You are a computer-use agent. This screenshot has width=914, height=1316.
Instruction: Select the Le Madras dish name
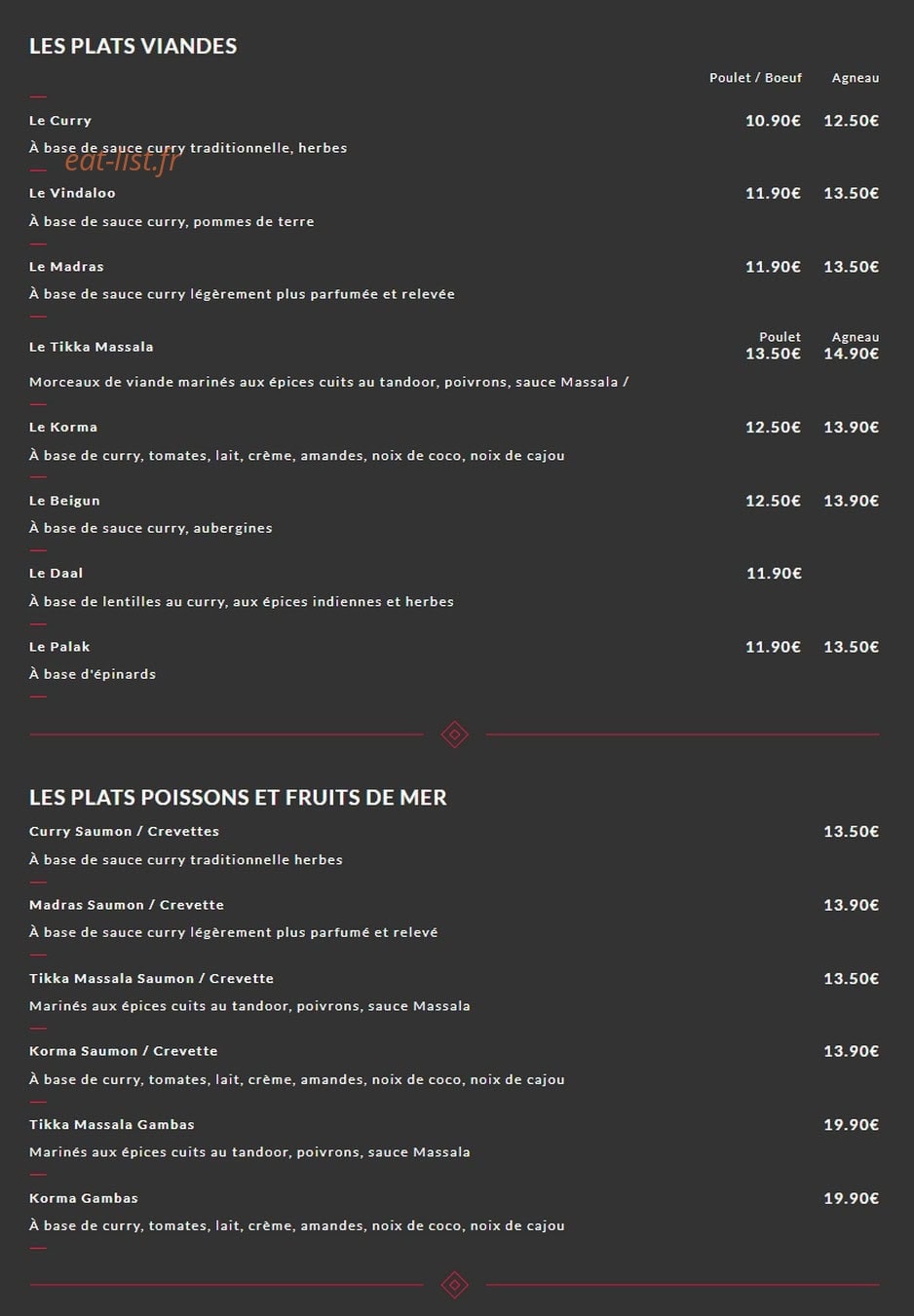[66, 267]
